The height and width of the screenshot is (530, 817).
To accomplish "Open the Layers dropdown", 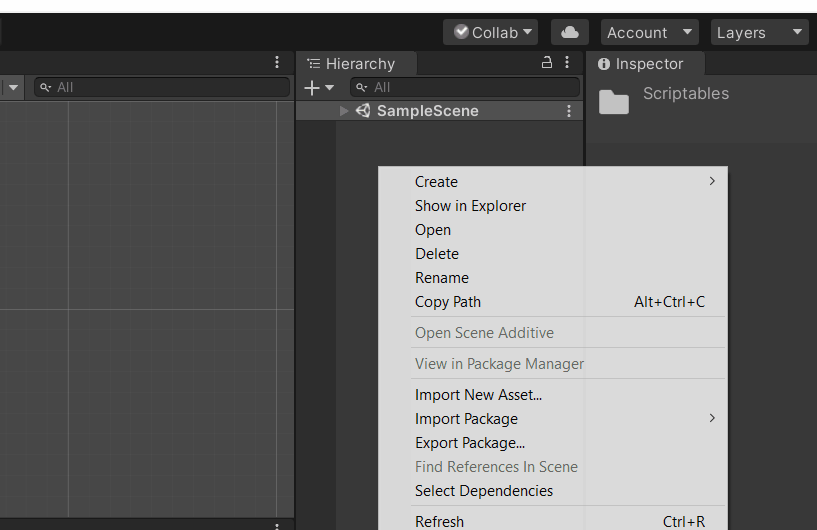I will point(760,32).
